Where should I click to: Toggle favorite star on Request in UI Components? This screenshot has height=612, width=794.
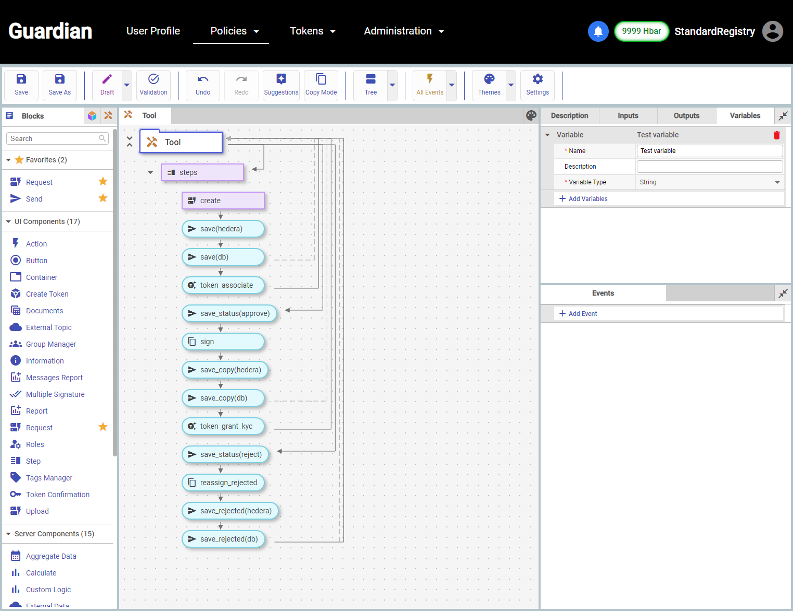[102, 427]
